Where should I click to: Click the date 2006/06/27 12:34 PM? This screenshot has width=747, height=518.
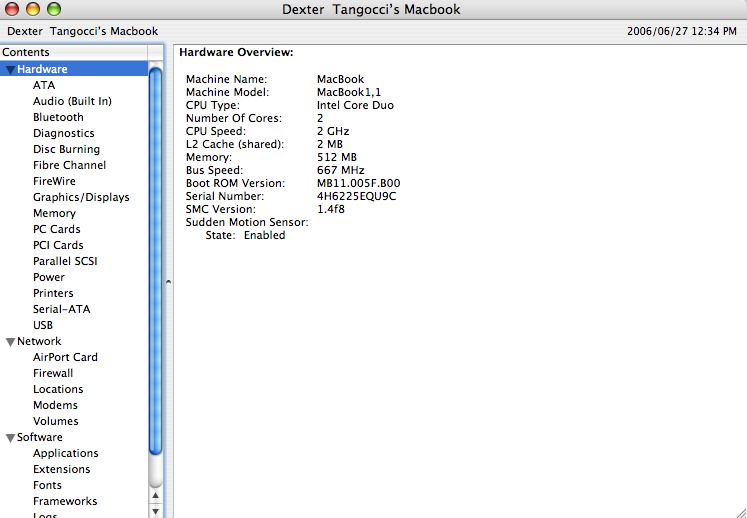[x=682, y=31]
